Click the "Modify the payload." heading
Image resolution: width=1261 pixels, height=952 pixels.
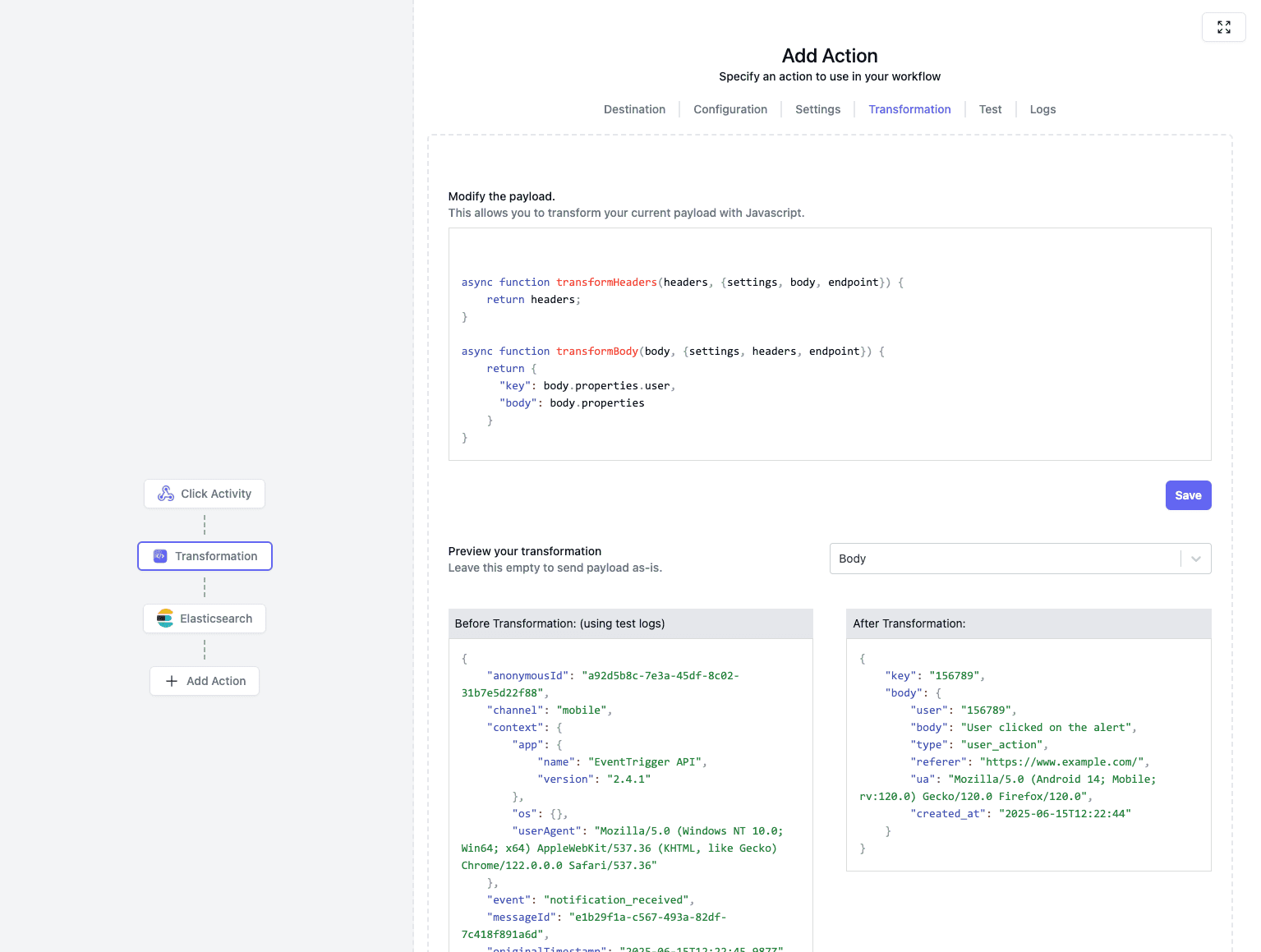click(x=501, y=196)
